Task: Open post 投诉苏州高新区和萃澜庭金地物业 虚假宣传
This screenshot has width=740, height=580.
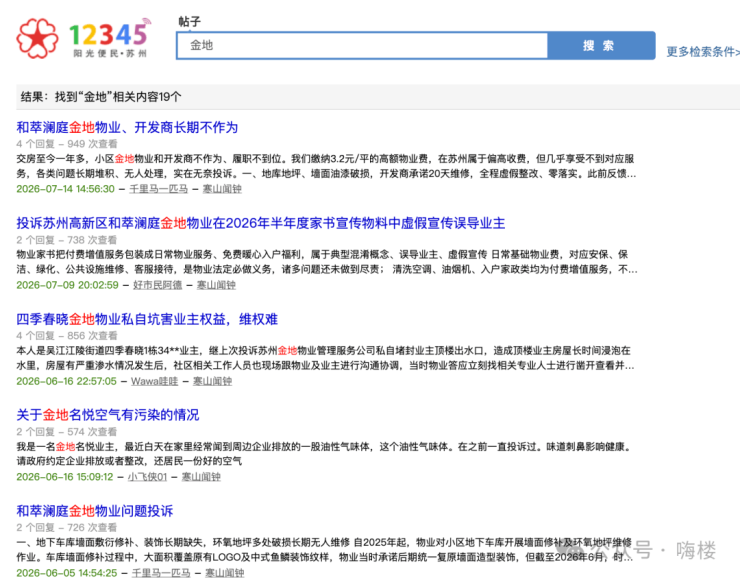Action: pyautogui.click(x=261, y=223)
